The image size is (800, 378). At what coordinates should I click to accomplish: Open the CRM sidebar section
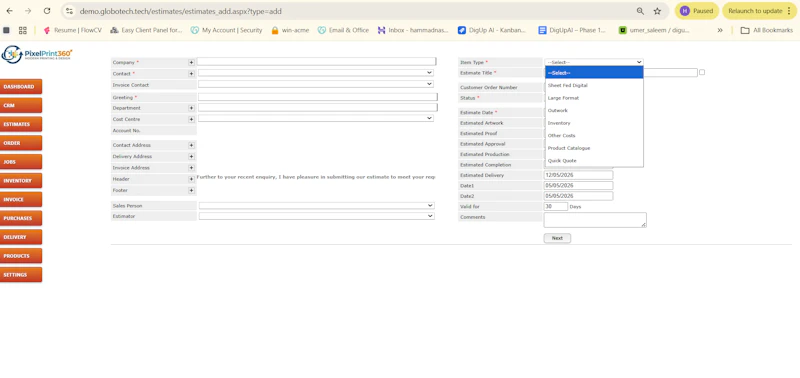pyautogui.click(x=21, y=106)
